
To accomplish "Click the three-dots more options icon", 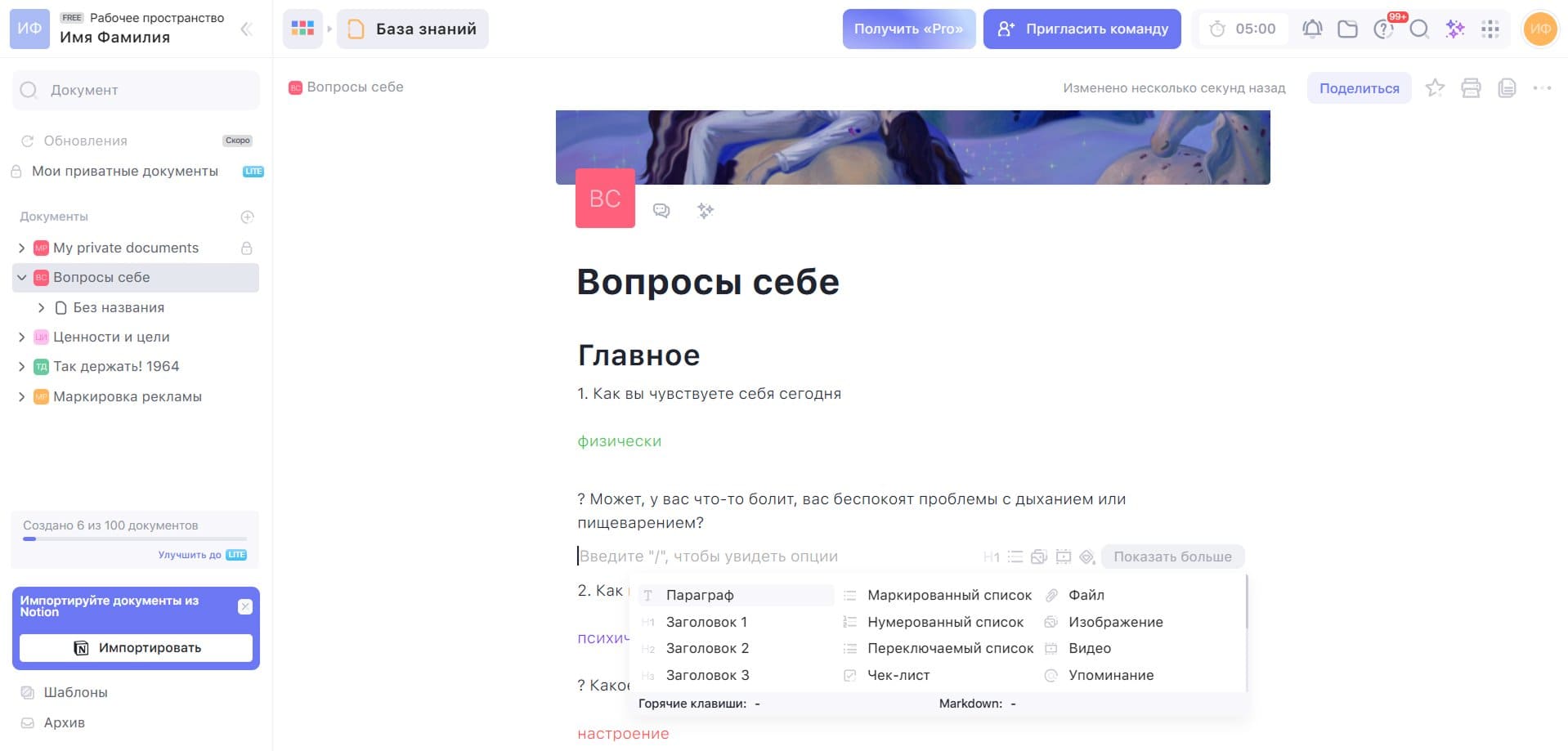I will coord(1542,88).
